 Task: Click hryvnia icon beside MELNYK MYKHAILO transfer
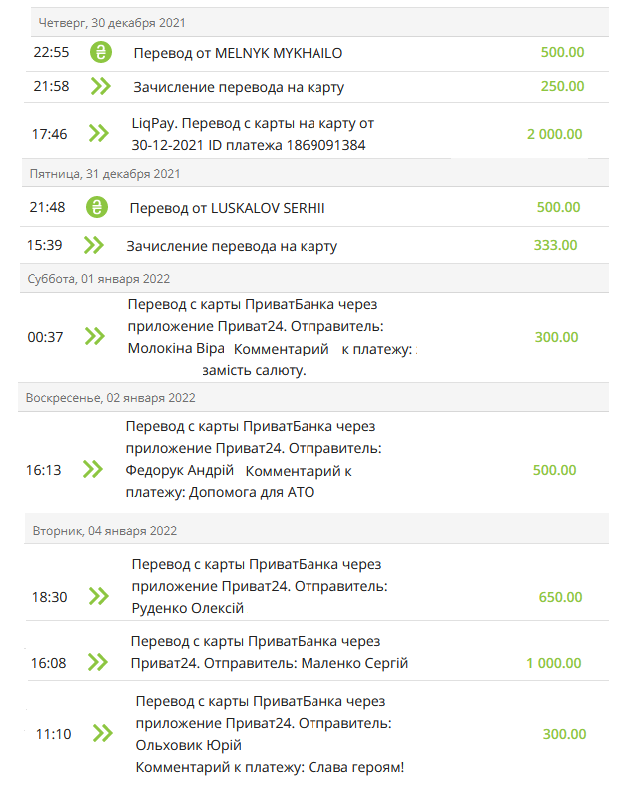coord(101,52)
